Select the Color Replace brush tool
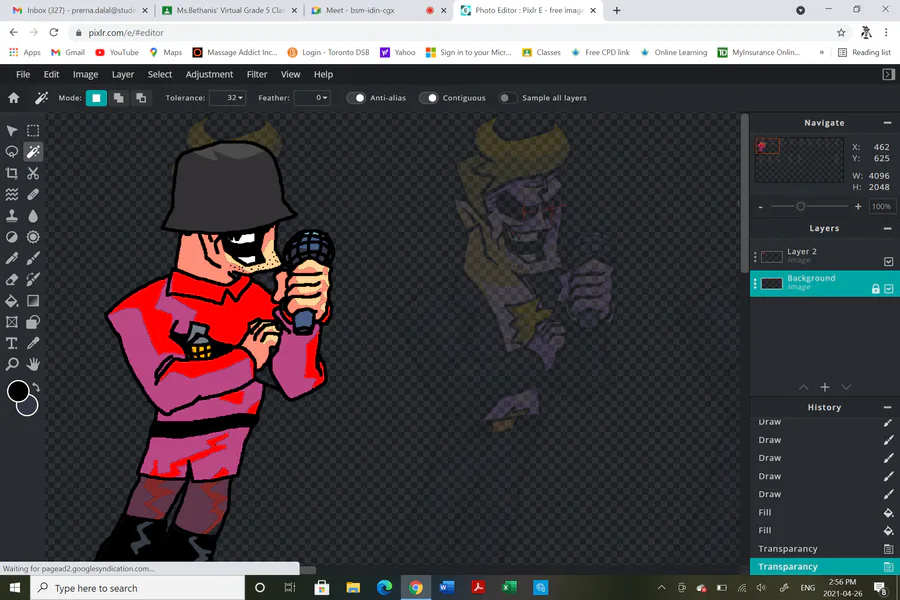The height and width of the screenshot is (600, 900). point(33,280)
